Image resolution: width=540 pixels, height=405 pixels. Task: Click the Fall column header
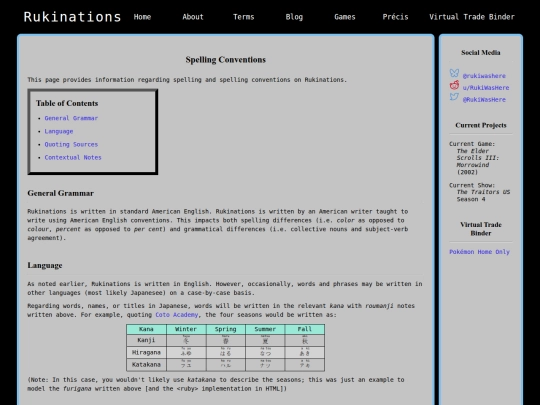[x=305, y=329]
